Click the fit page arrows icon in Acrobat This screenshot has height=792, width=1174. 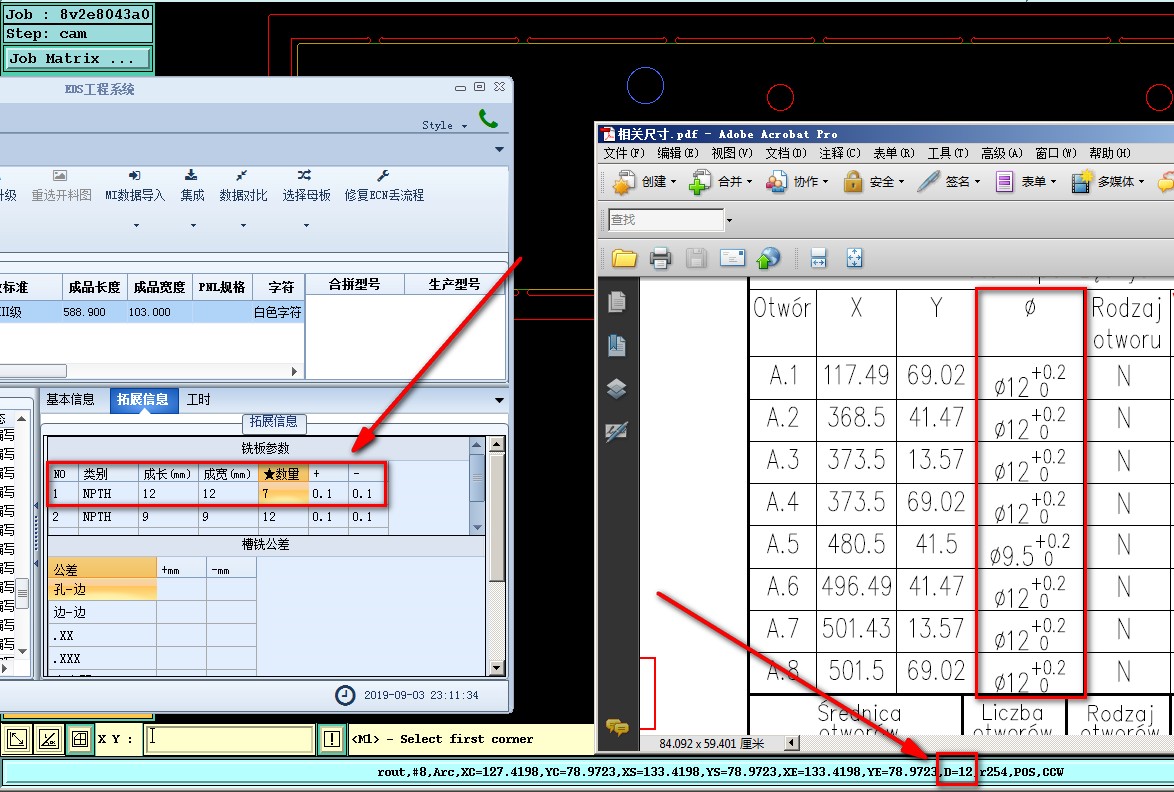point(854,258)
